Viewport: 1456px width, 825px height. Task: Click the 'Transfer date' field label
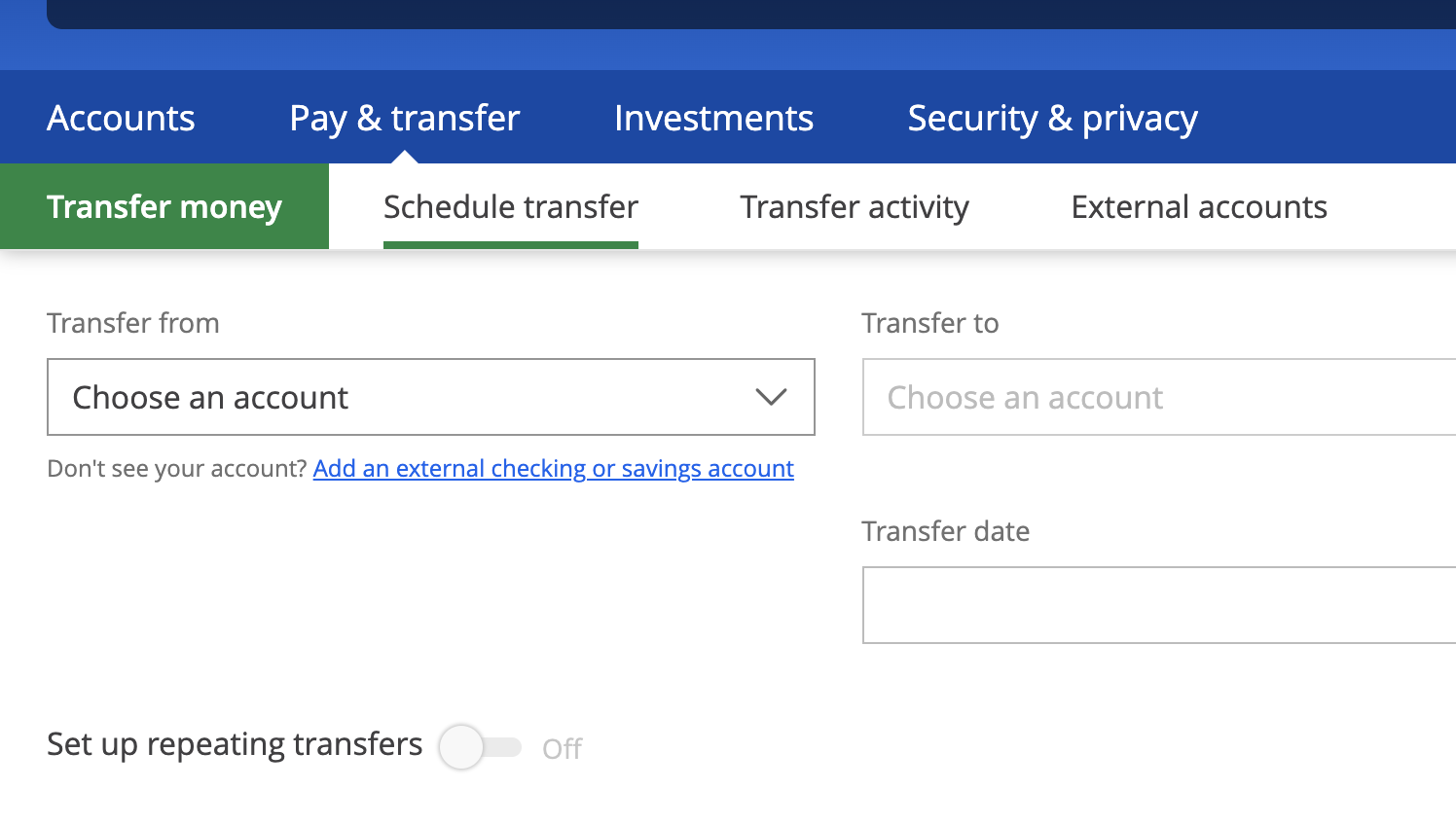point(945,531)
